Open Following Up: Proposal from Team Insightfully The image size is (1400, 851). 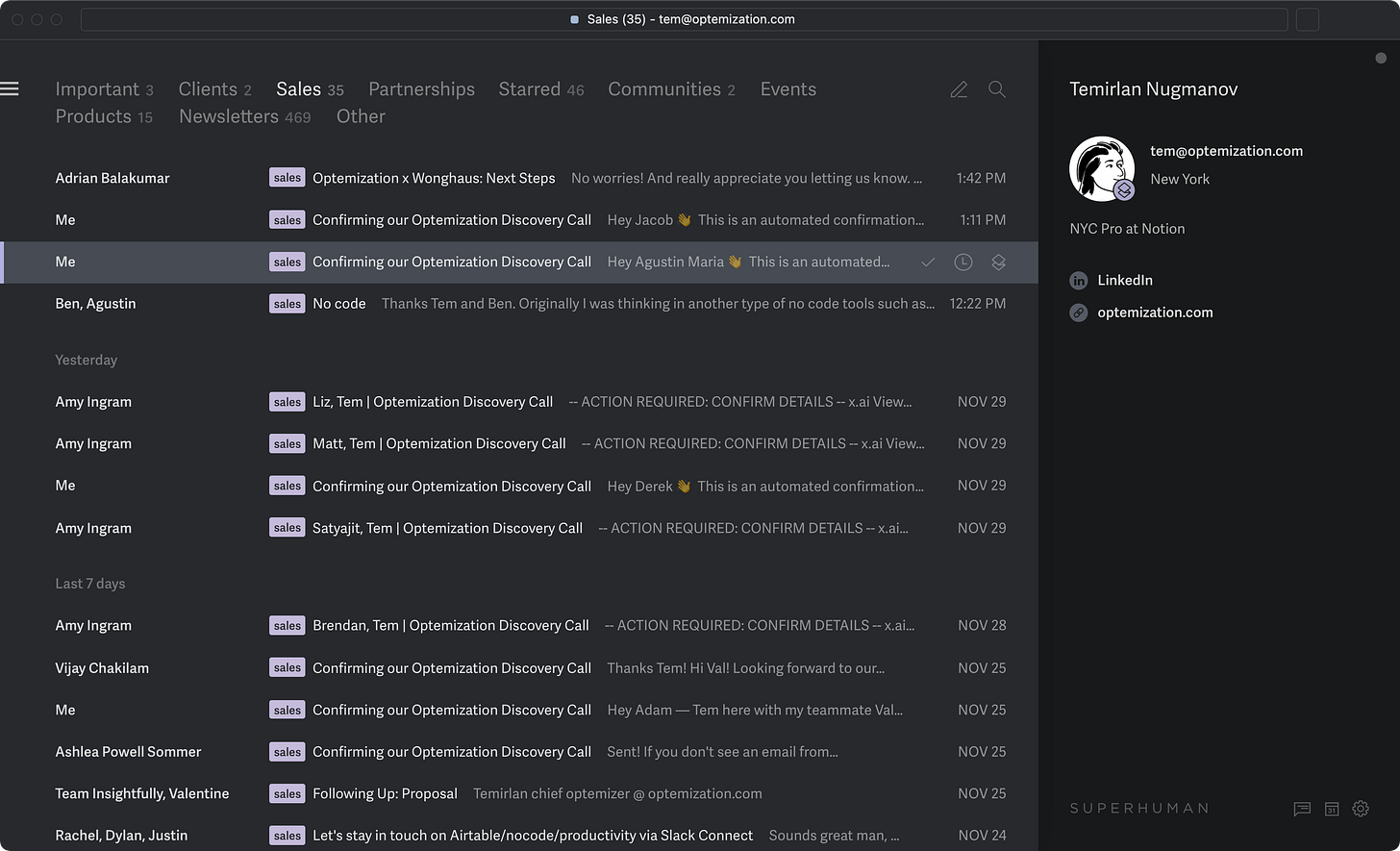click(519, 793)
